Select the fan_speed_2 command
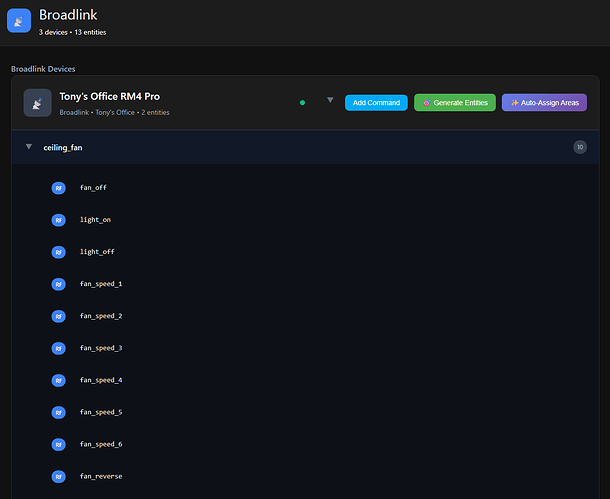Viewport: 610px width, 499px height. (101, 316)
